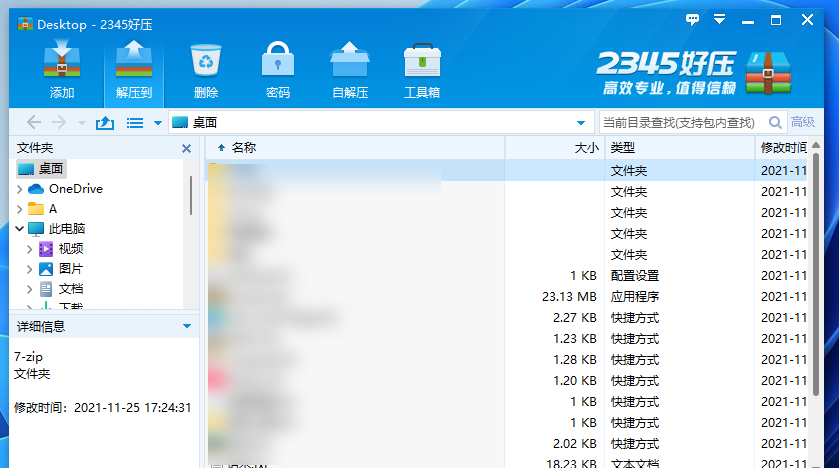Click the 解压到 (Extract to) icon
The height and width of the screenshot is (468, 839).
[134, 71]
